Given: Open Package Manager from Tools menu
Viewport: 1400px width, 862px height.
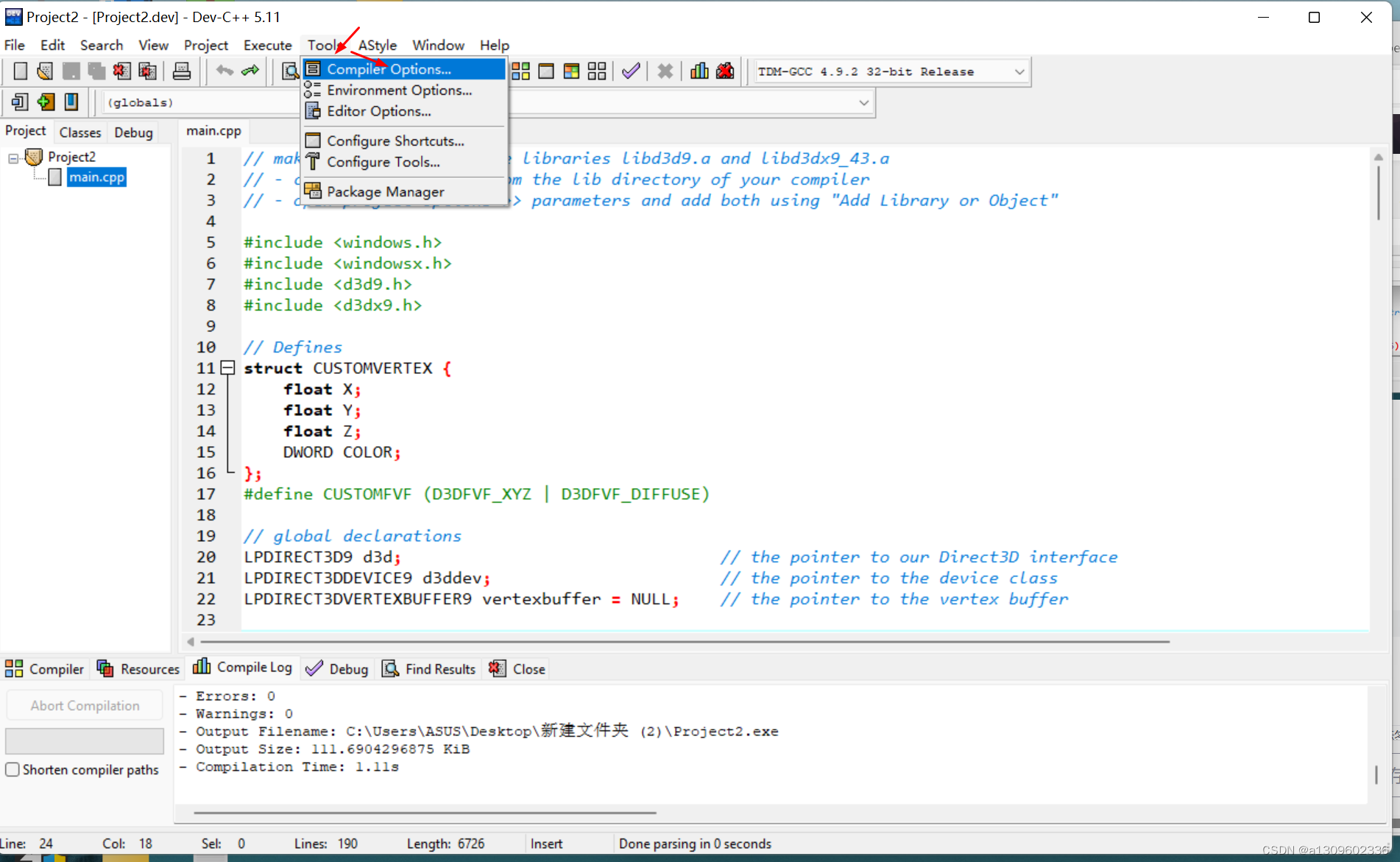Looking at the screenshot, I should [x=404, y=191].
